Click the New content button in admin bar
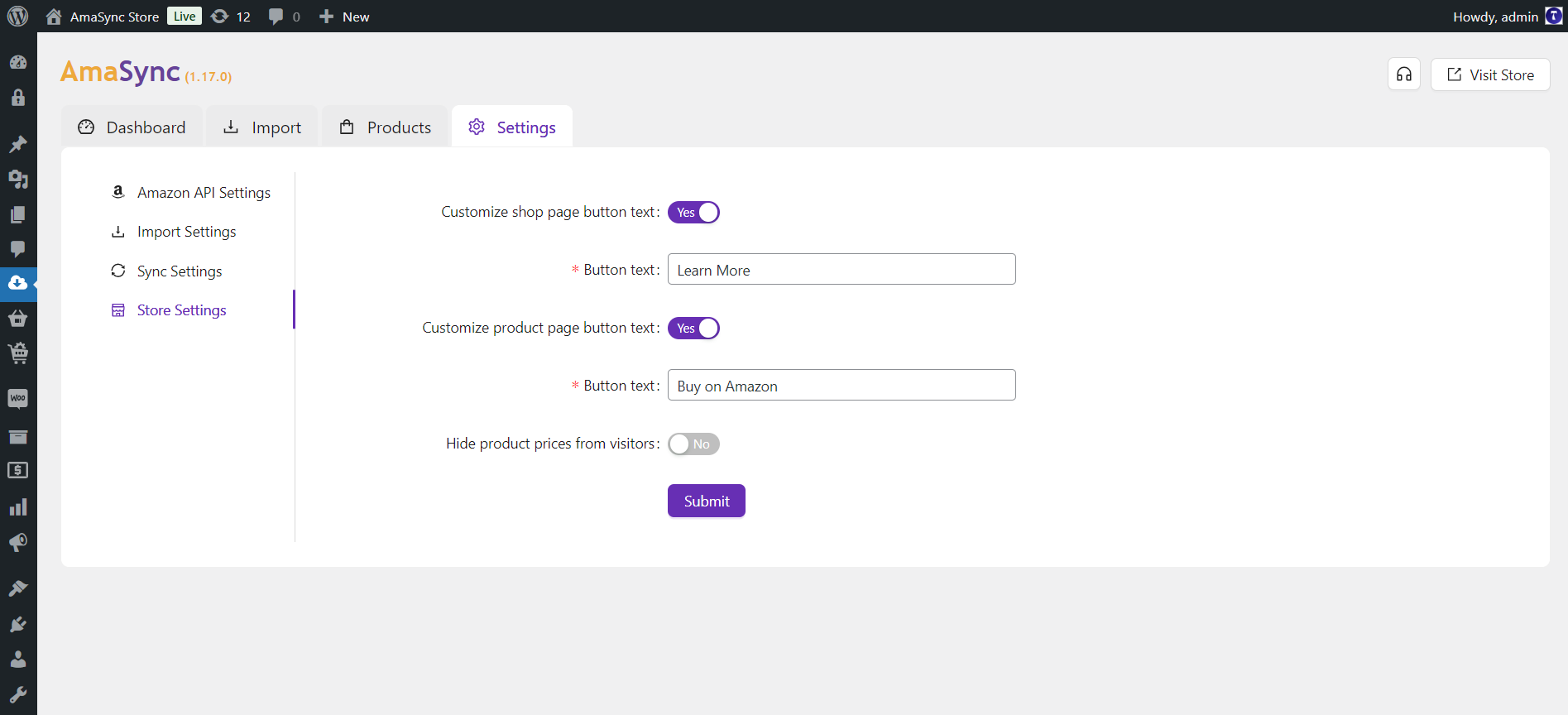1568x715 pixels. click(344, 17)
